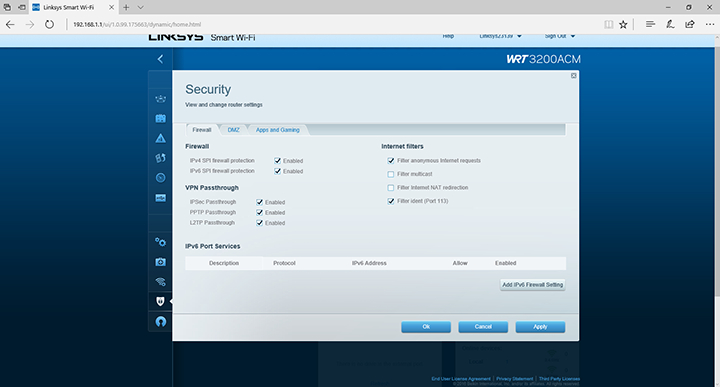Screen dimensions: 720x387
Task: Click the Ok button
Action: click(x=426, y=326)
